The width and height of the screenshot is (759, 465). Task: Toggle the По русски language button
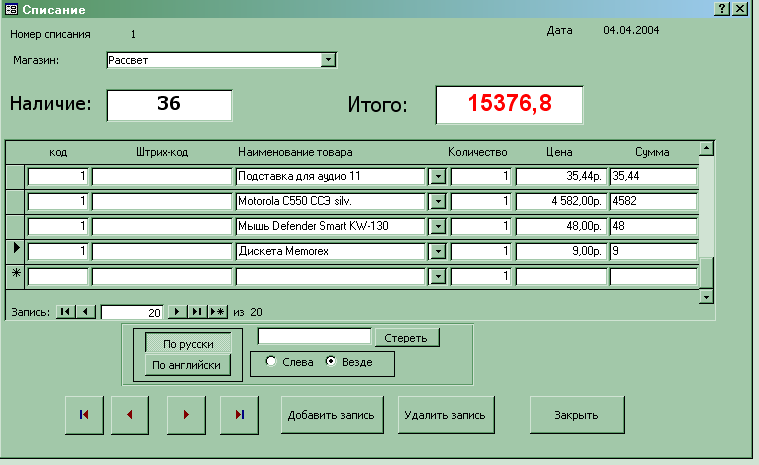[188, 343]
